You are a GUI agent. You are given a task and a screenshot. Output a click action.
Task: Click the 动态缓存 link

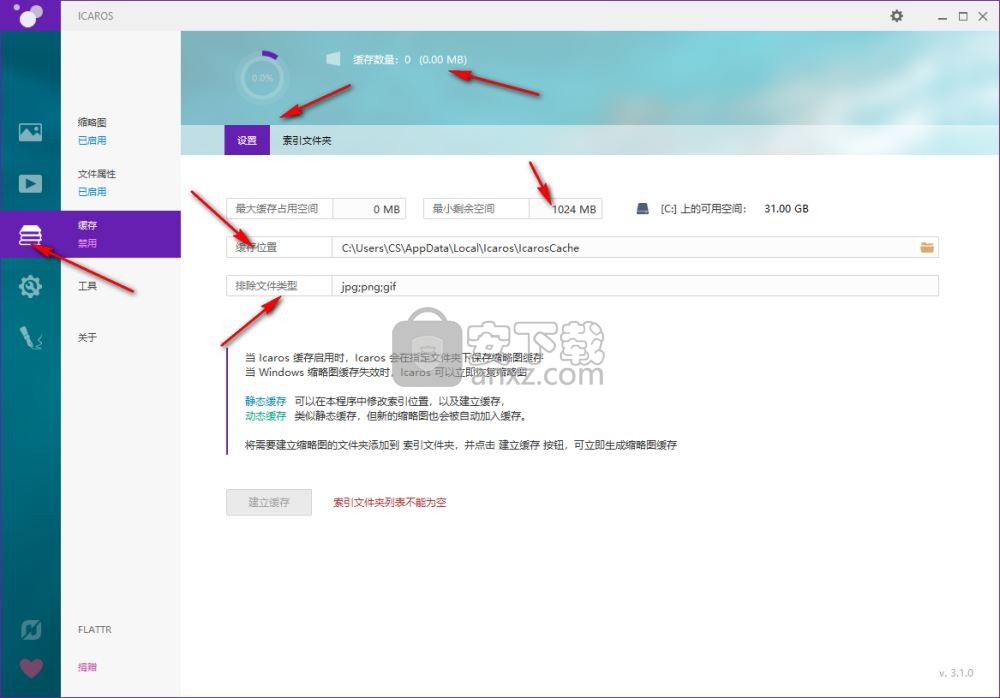[265, 416]
